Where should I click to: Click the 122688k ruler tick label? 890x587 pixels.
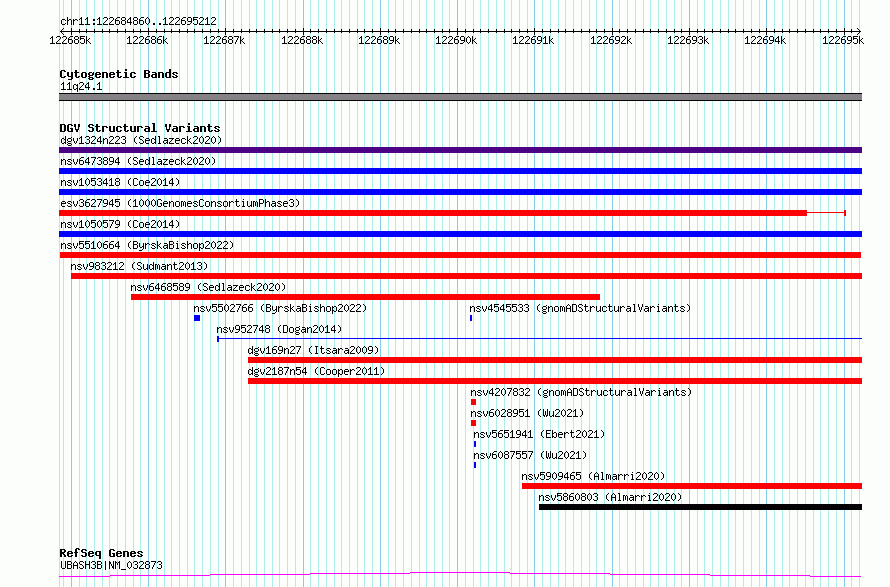302,40
